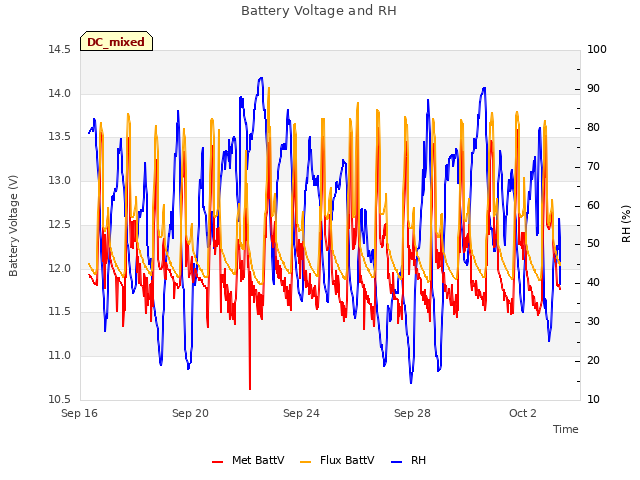Viewport: 640px width, 480px height.
Task: Click the RH blue legend swatch
Action: coord(397,462)
